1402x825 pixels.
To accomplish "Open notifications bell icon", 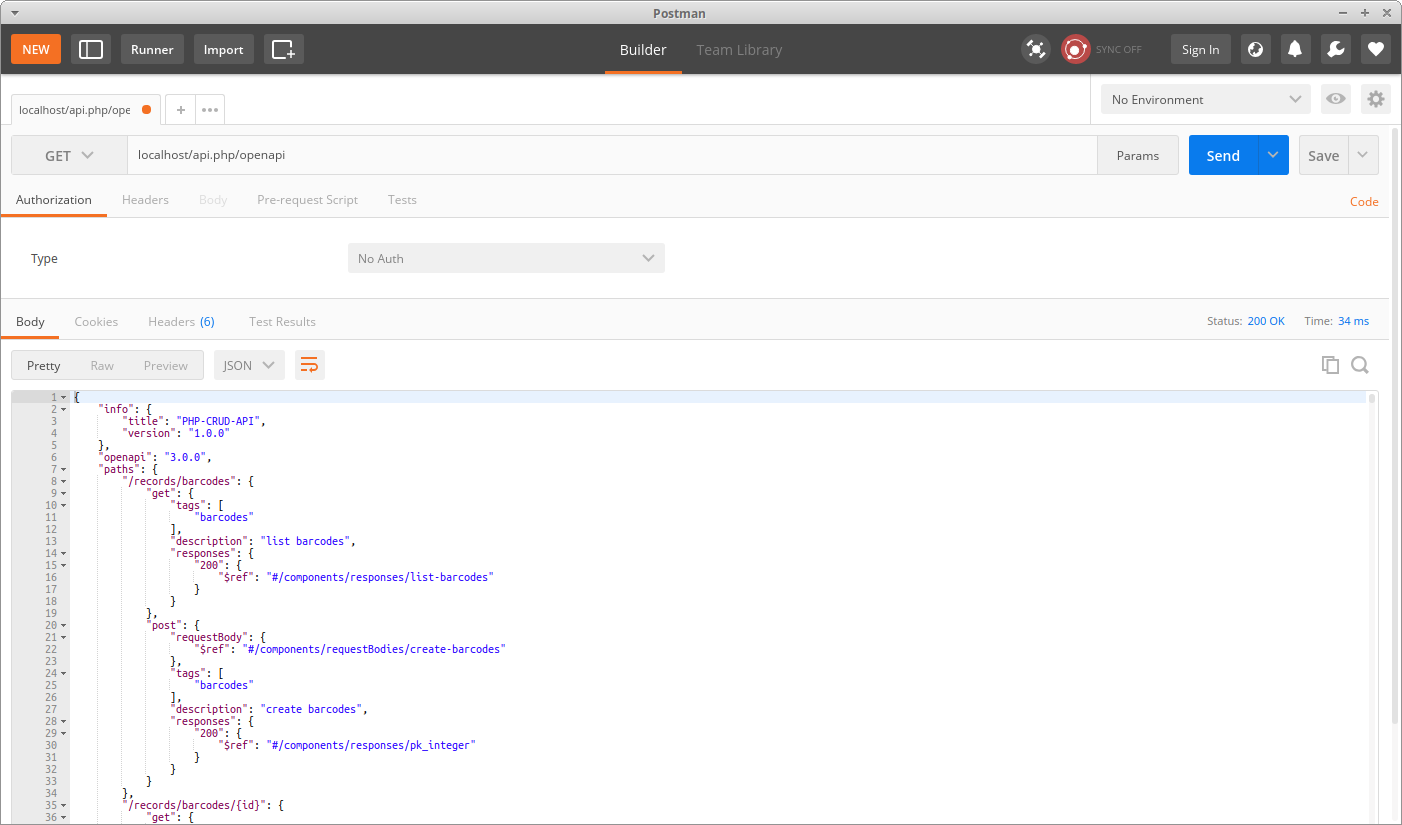I will (1296, 49).
